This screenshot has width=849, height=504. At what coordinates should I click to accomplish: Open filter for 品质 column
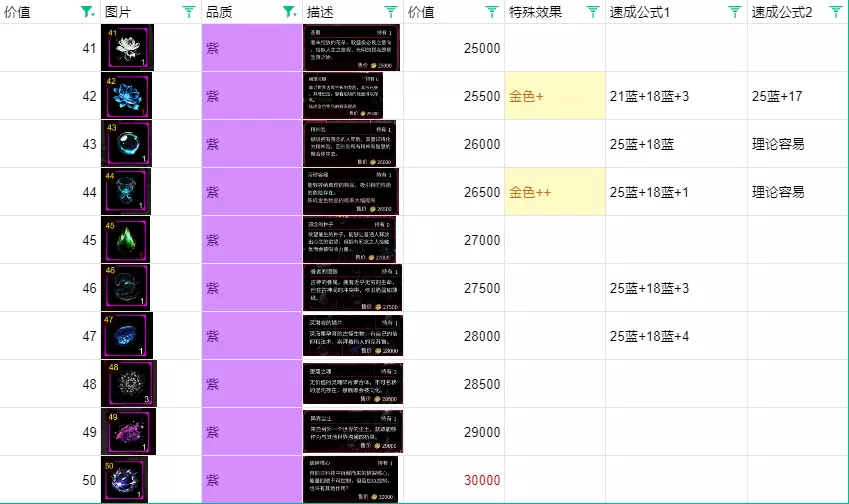(x=290, y=11)
